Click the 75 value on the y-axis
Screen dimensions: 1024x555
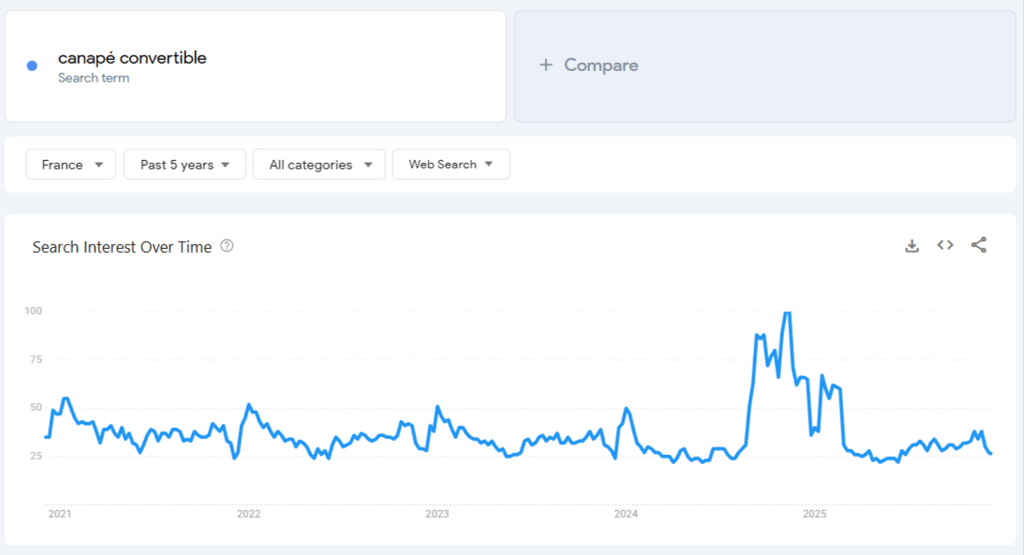(36, 359)
